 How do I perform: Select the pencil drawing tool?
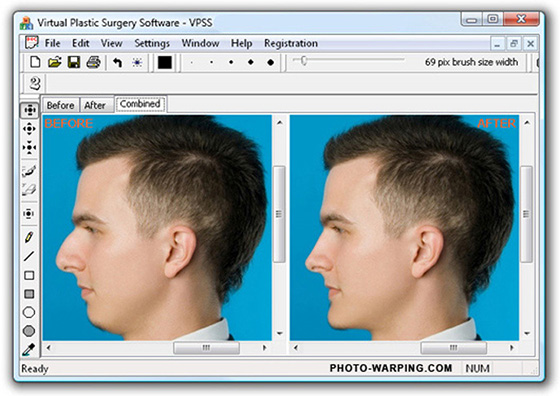pos(29,237)
